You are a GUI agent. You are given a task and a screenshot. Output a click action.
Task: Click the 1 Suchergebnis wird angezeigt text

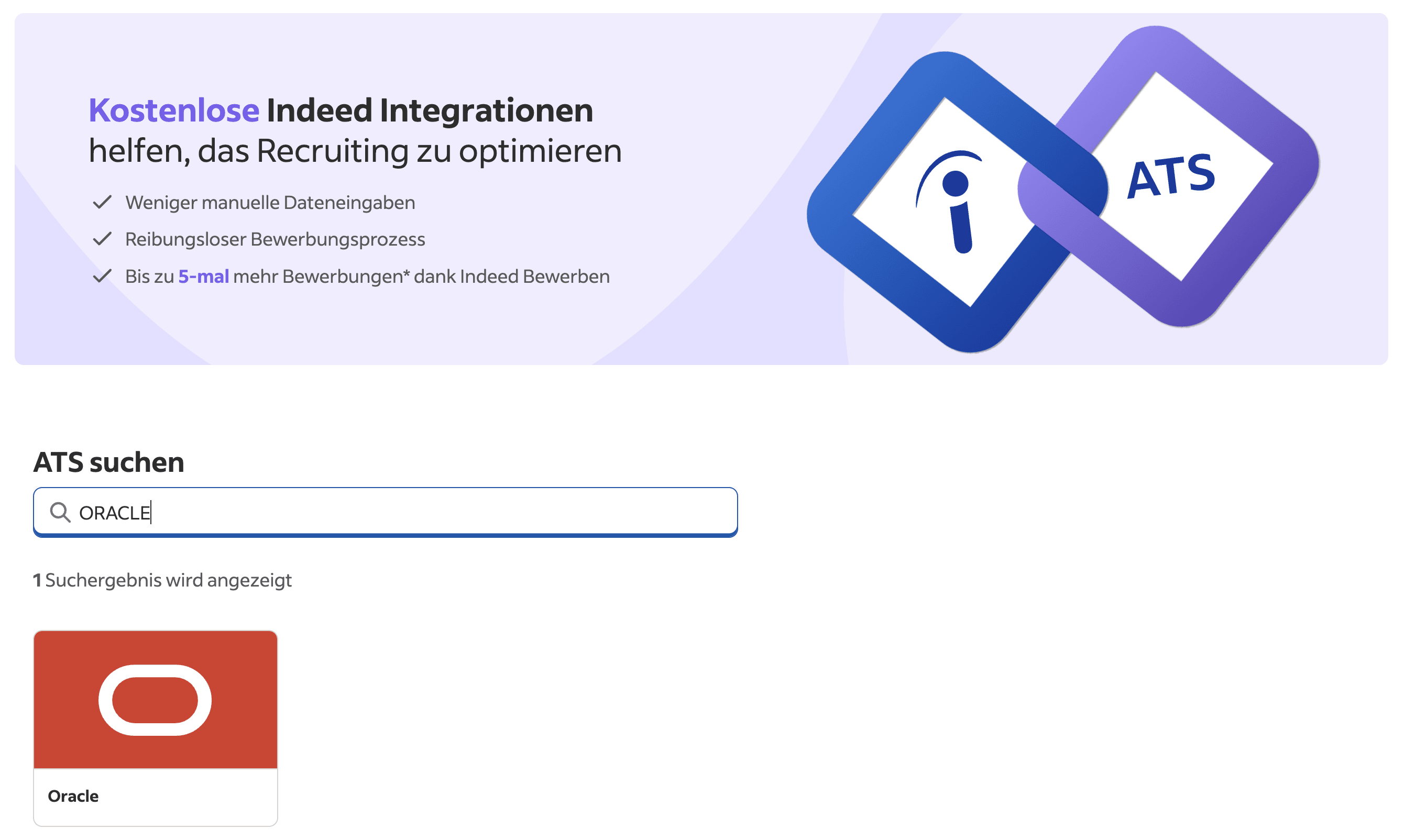(162, 580)
